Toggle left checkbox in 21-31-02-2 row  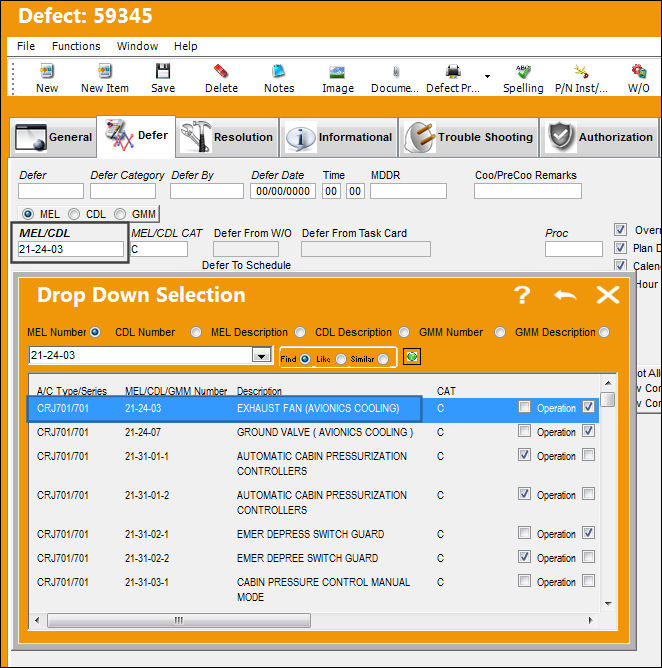pyautogui.click(x=524, y=556)
